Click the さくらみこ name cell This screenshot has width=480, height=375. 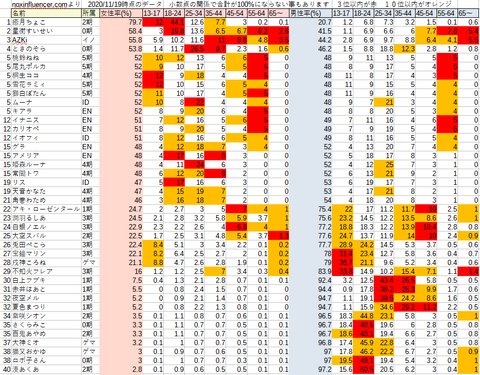coord(47,325)
